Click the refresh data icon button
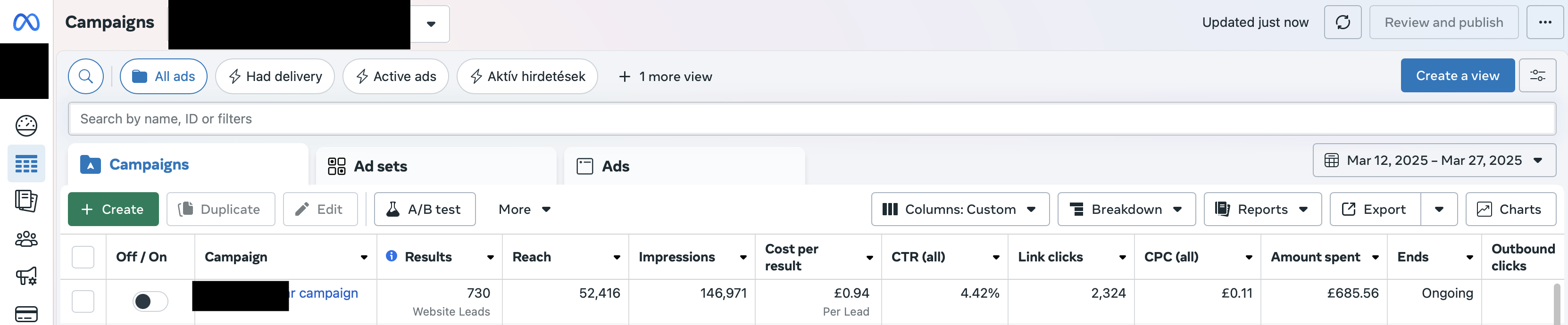1568x325 pixels. click(1342, 23)
